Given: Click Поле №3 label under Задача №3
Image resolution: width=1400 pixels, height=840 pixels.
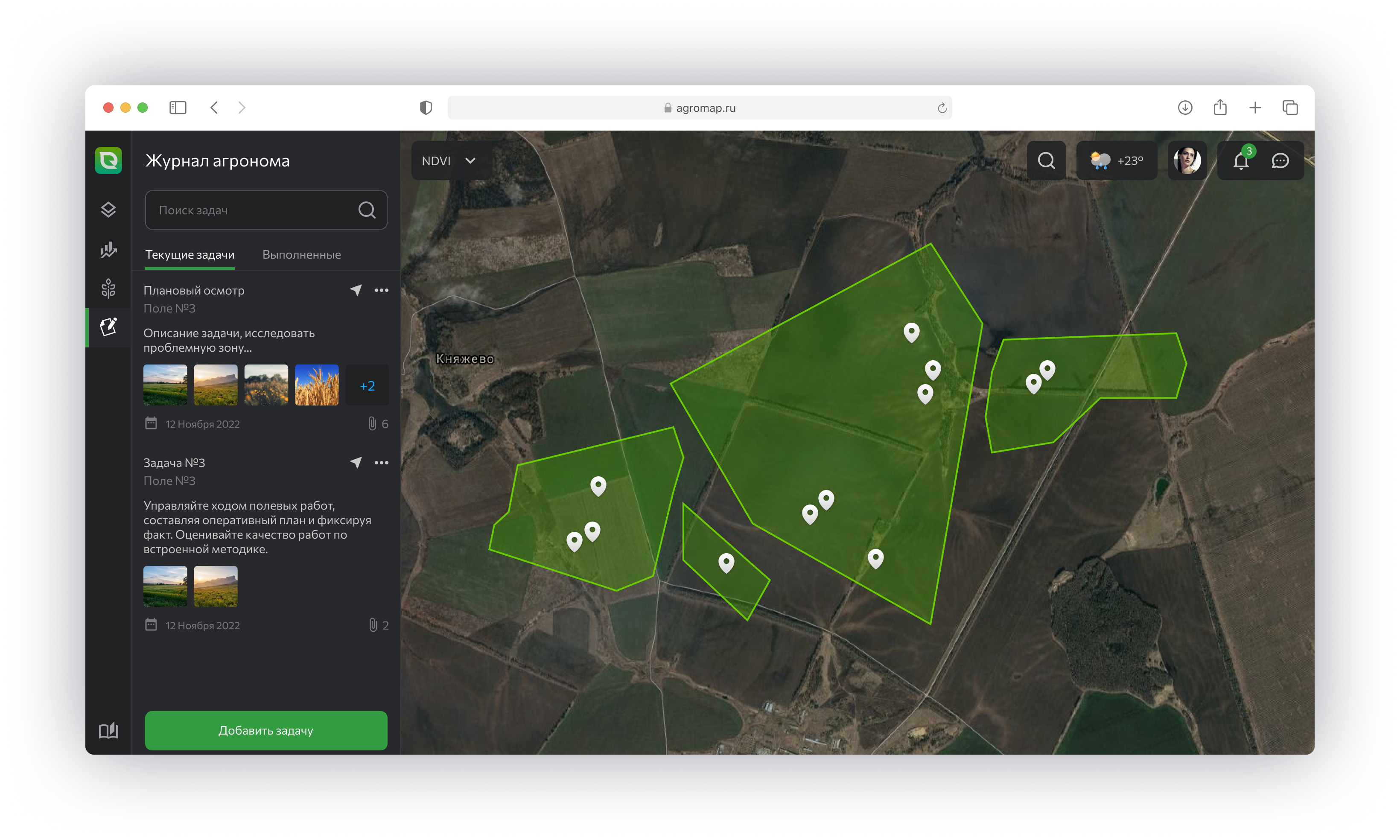Looking at the screenshot, I should pyautogui.click(x=169, y=481).
